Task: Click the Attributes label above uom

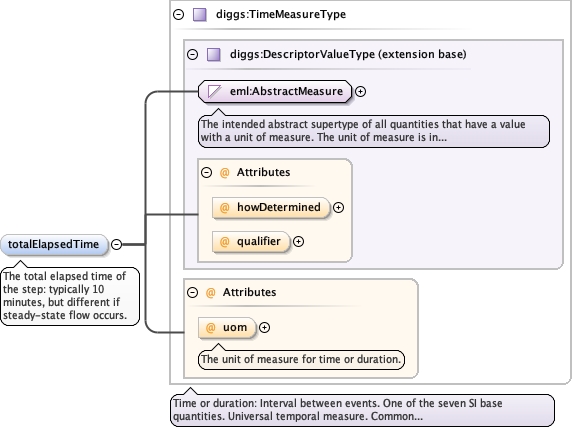Action: point(249,292)
